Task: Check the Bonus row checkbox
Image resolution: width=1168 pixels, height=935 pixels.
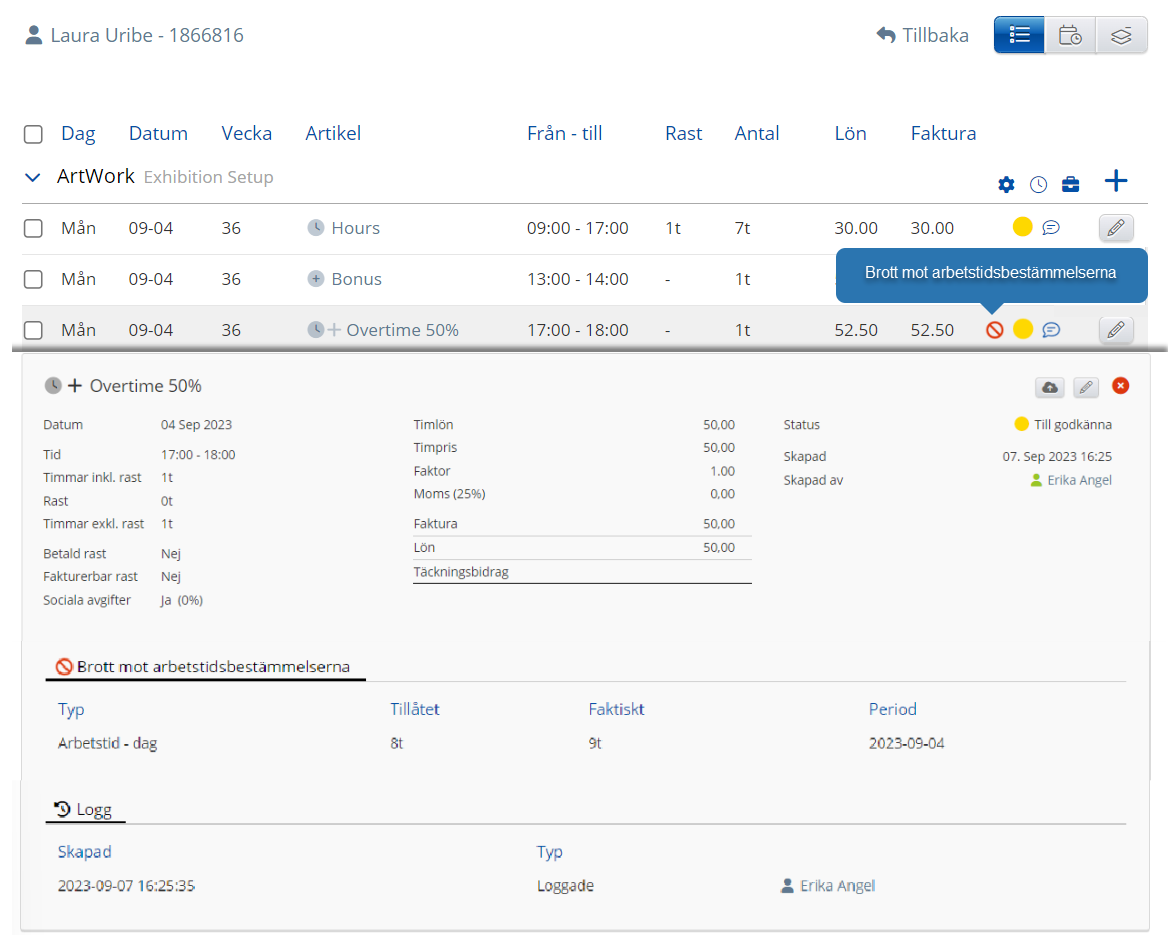Action: point(33,279)
